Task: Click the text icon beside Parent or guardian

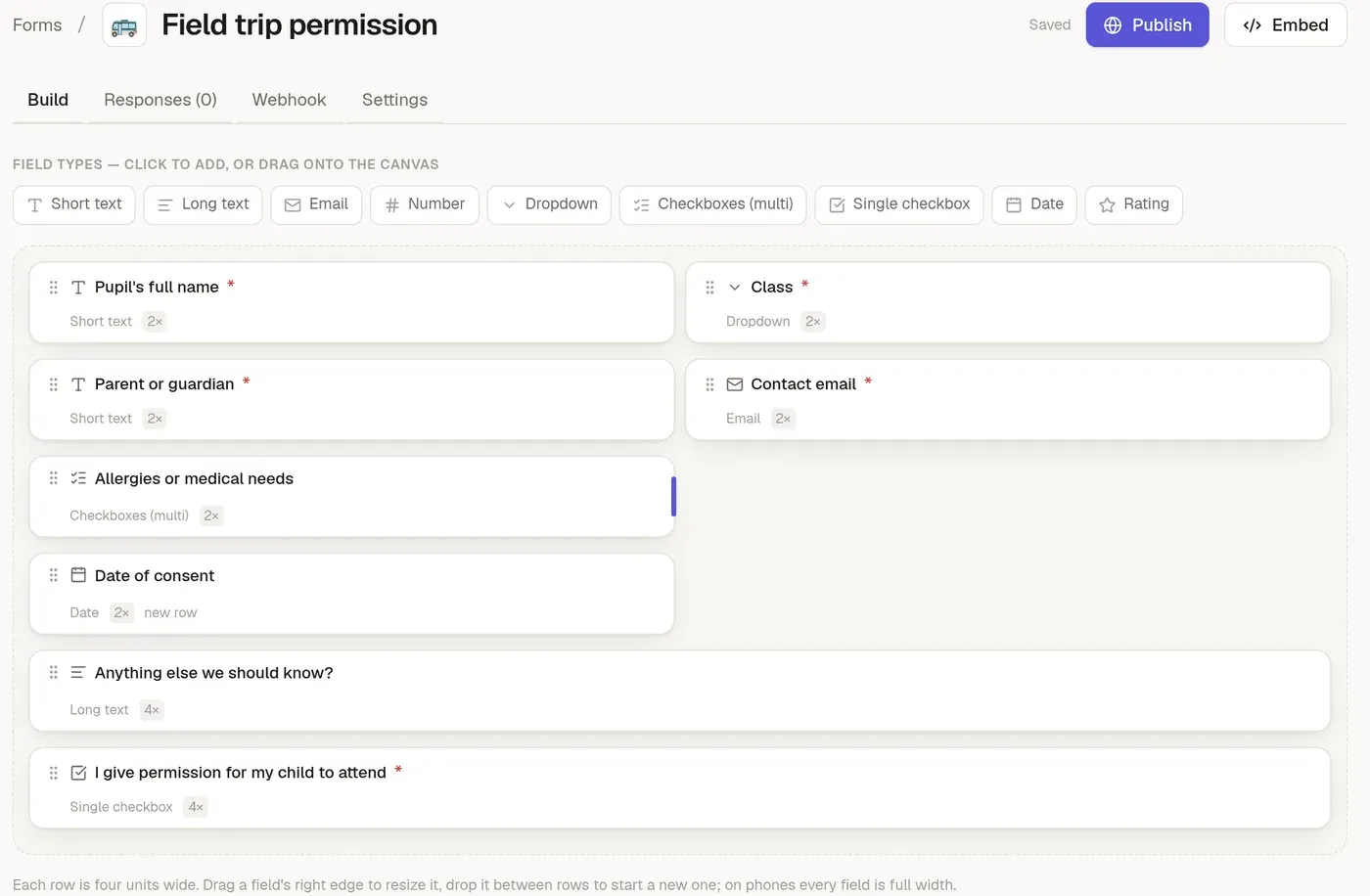Action: click(78, 384)
